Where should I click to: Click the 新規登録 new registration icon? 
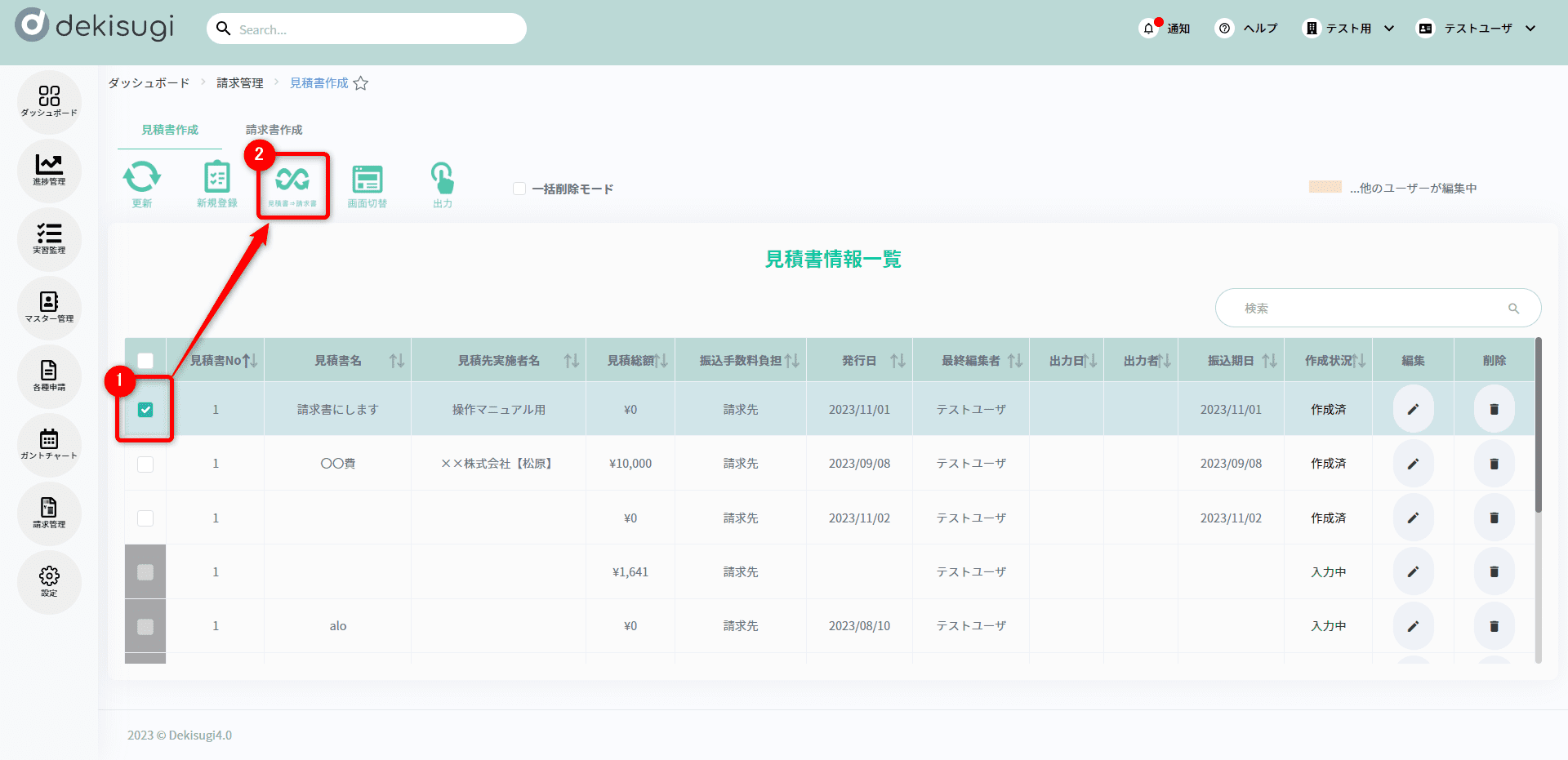[x=216, y=178]
